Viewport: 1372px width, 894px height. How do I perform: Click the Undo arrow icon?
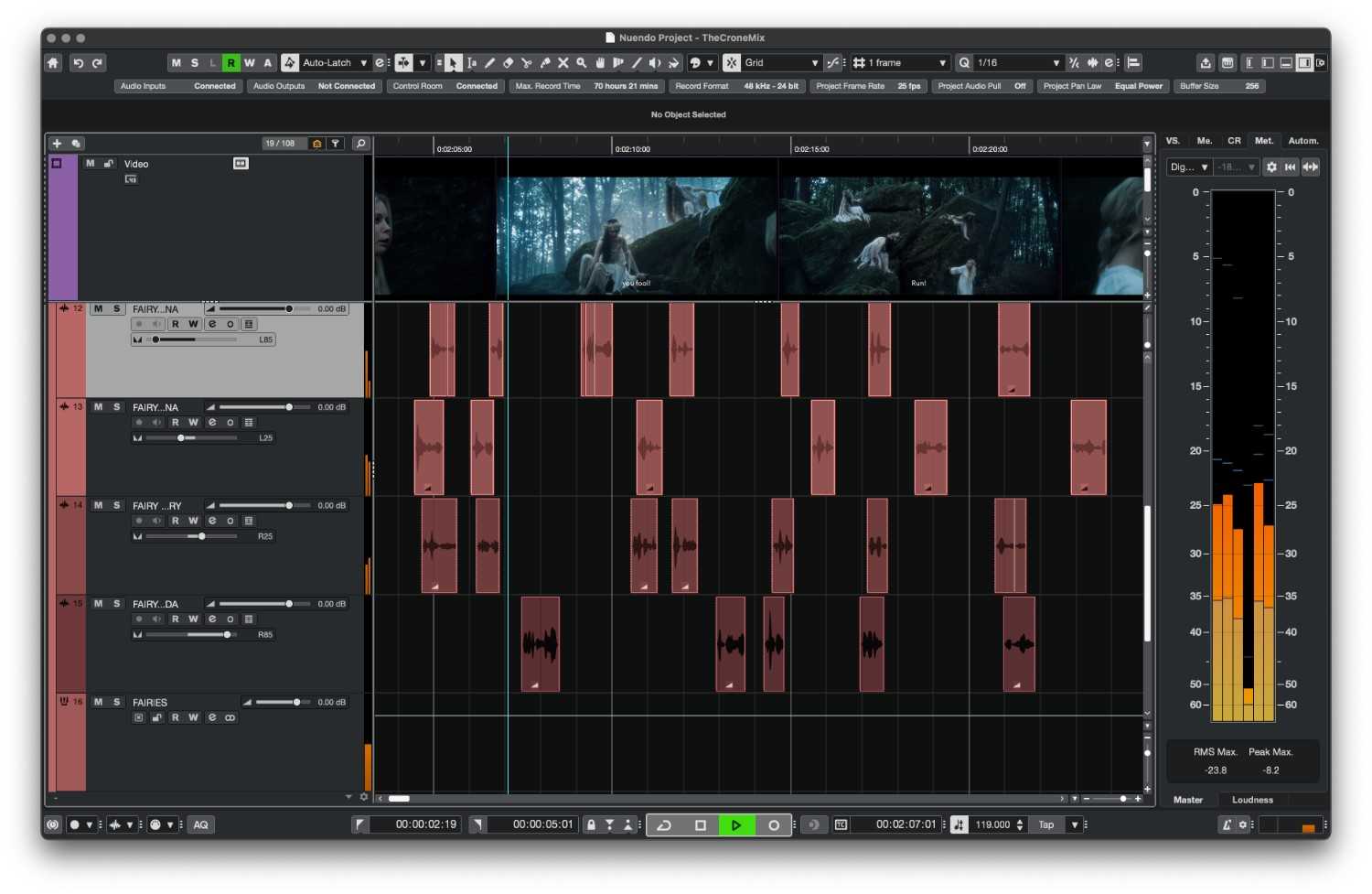click(x=78, y=63)
